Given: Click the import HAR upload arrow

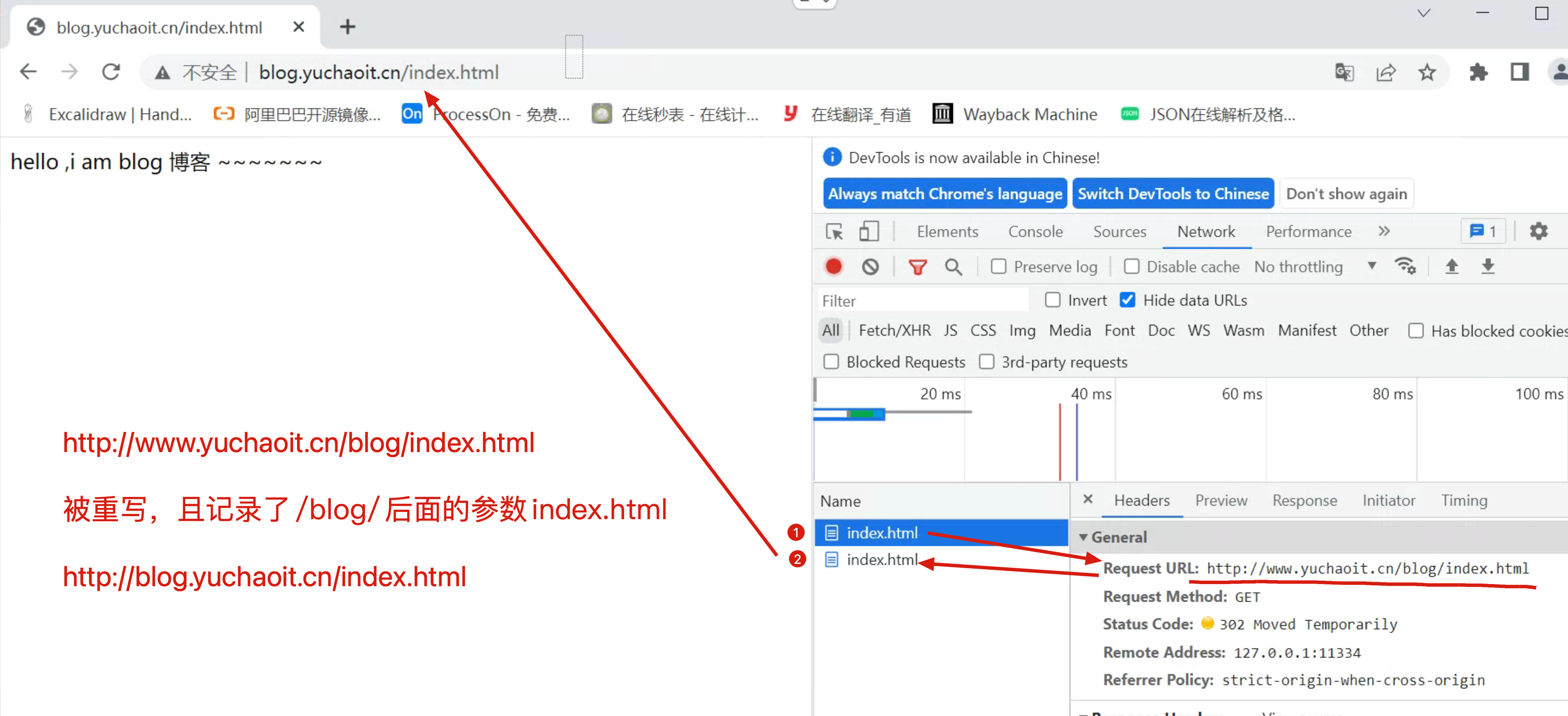Looking at the screenshot, I should coord(1452,266).
